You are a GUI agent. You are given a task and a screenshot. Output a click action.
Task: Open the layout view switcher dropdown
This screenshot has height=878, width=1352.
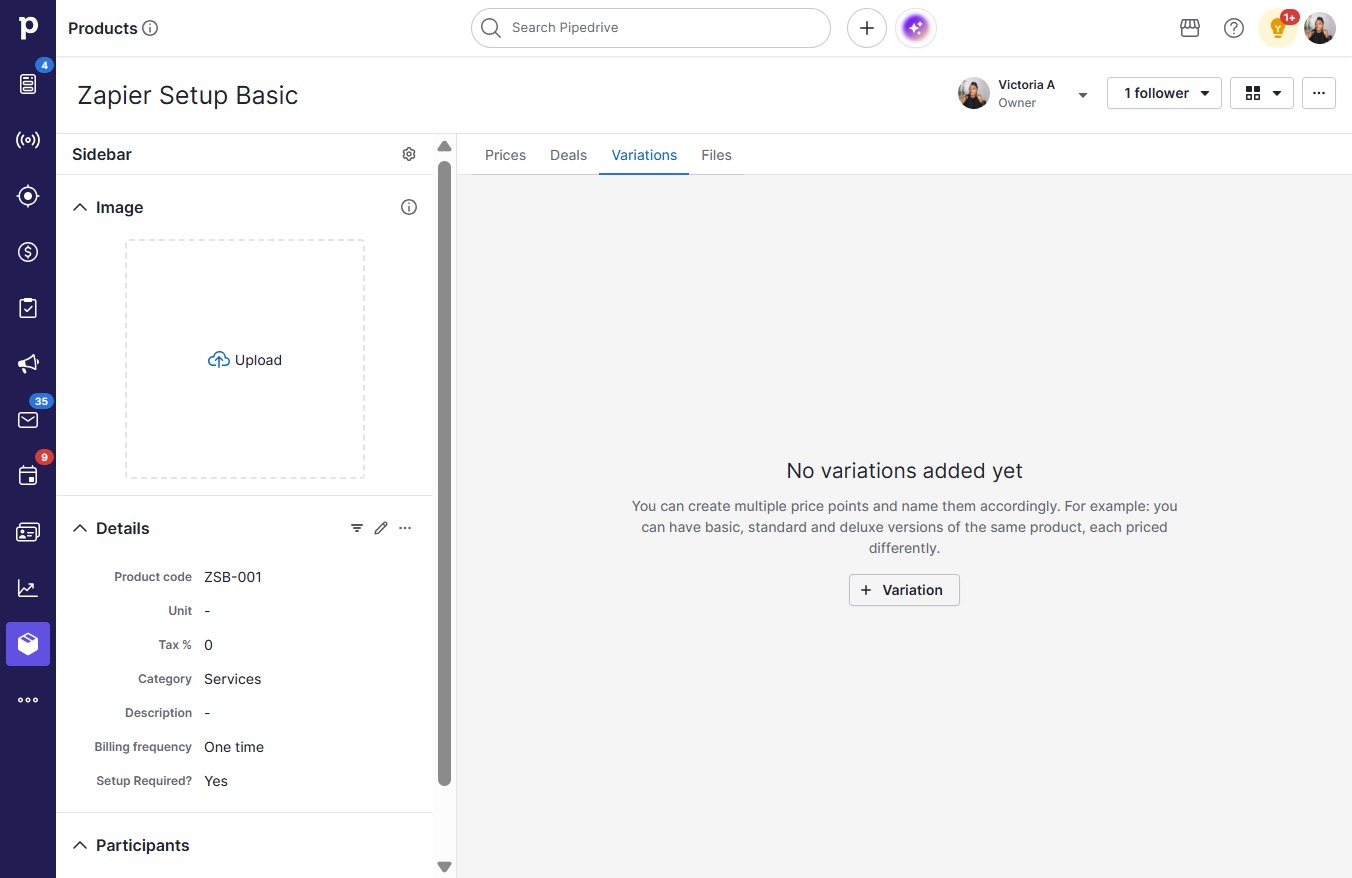click(x=1262, y=93)
